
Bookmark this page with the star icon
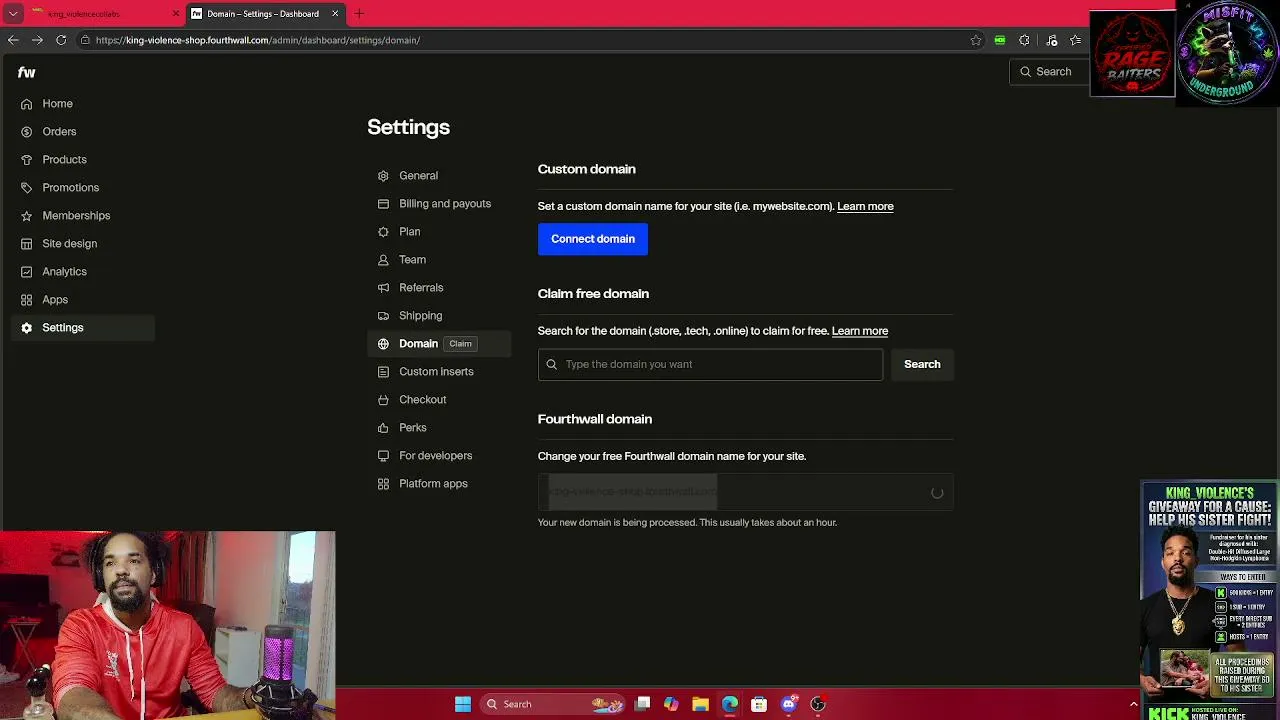(x=976, y=40)
